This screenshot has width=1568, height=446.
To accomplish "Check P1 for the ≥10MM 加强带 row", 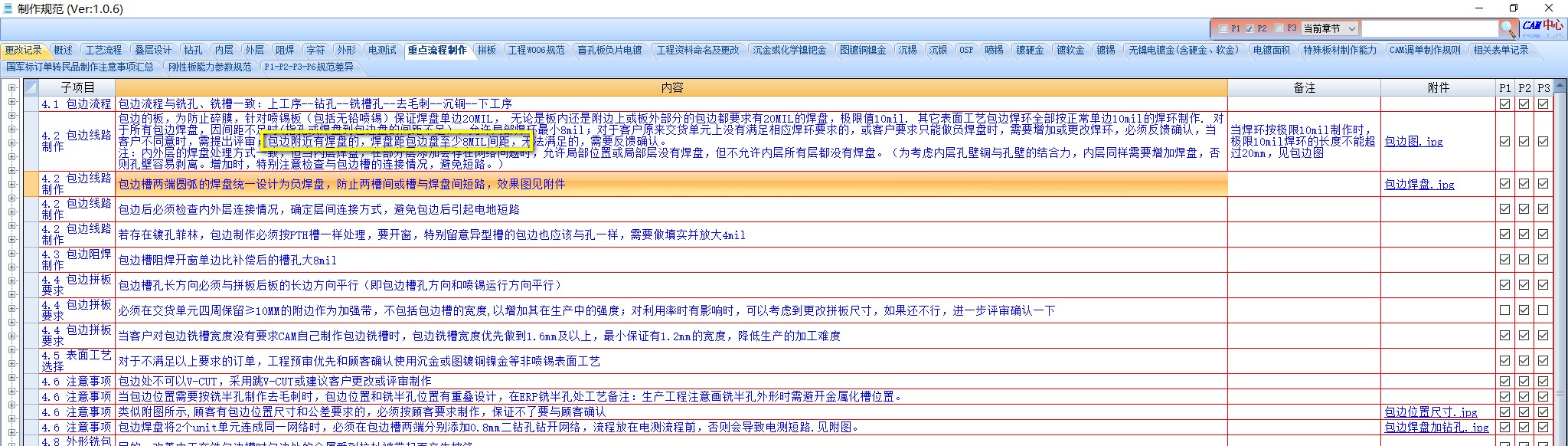I will click(1504, 310).
